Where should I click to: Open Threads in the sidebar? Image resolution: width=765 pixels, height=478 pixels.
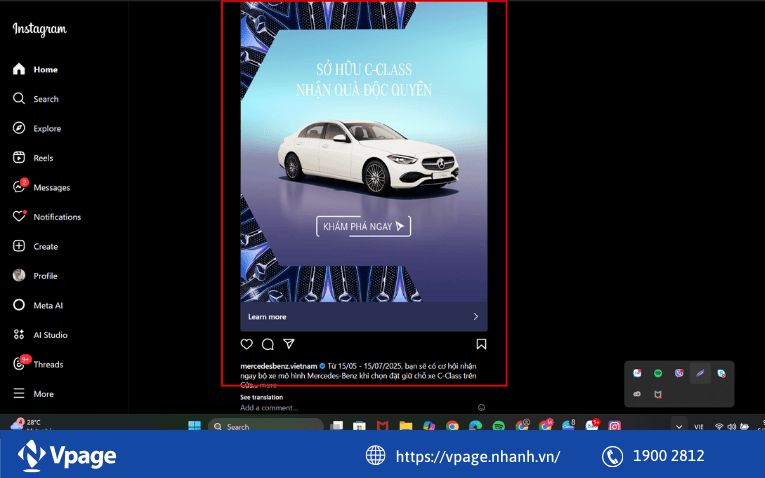pyautogui.click(x=38, y=364)
